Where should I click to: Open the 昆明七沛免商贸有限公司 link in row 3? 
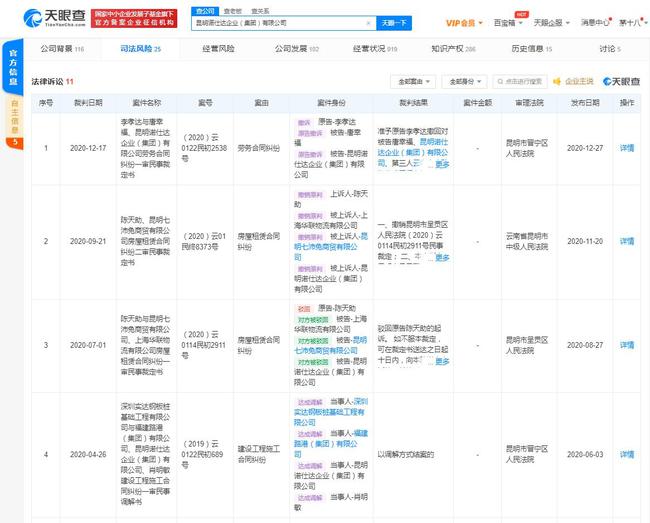coord(331,345)
